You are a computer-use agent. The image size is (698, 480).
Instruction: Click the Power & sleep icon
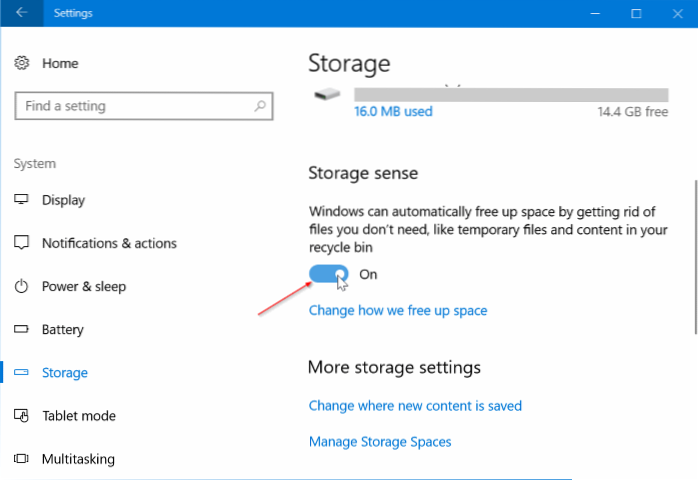(22, 286)
